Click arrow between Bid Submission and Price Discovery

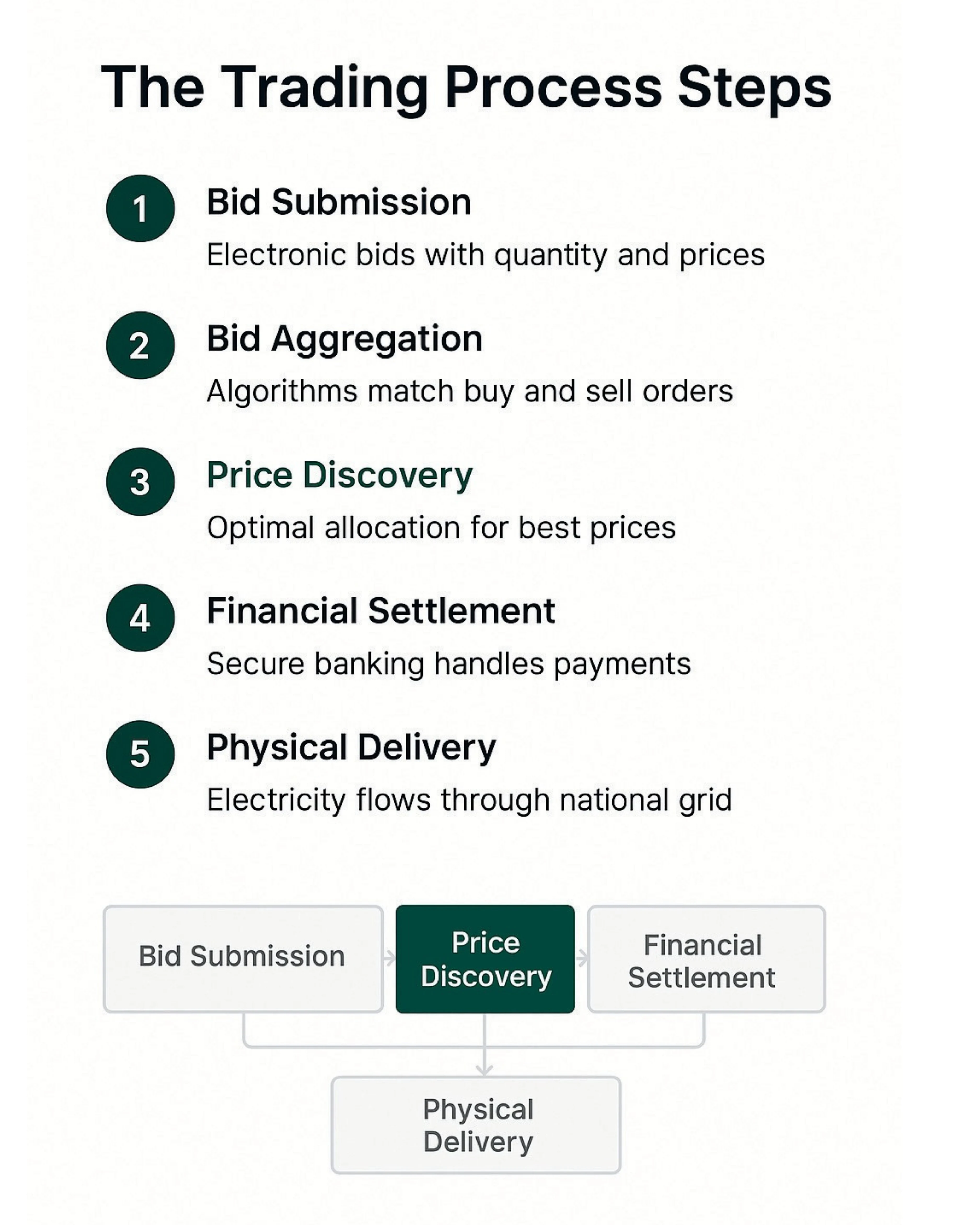[390, 959]
